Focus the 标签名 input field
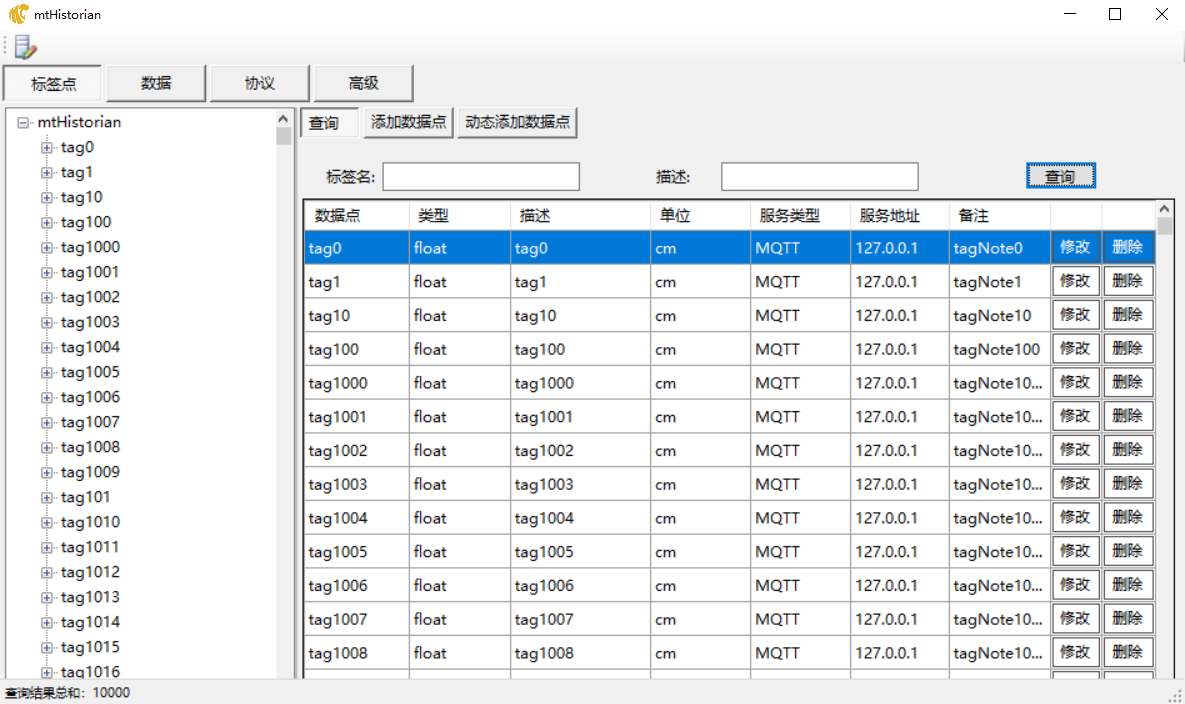Screen dimensions: 1185x704 (480, 177)
